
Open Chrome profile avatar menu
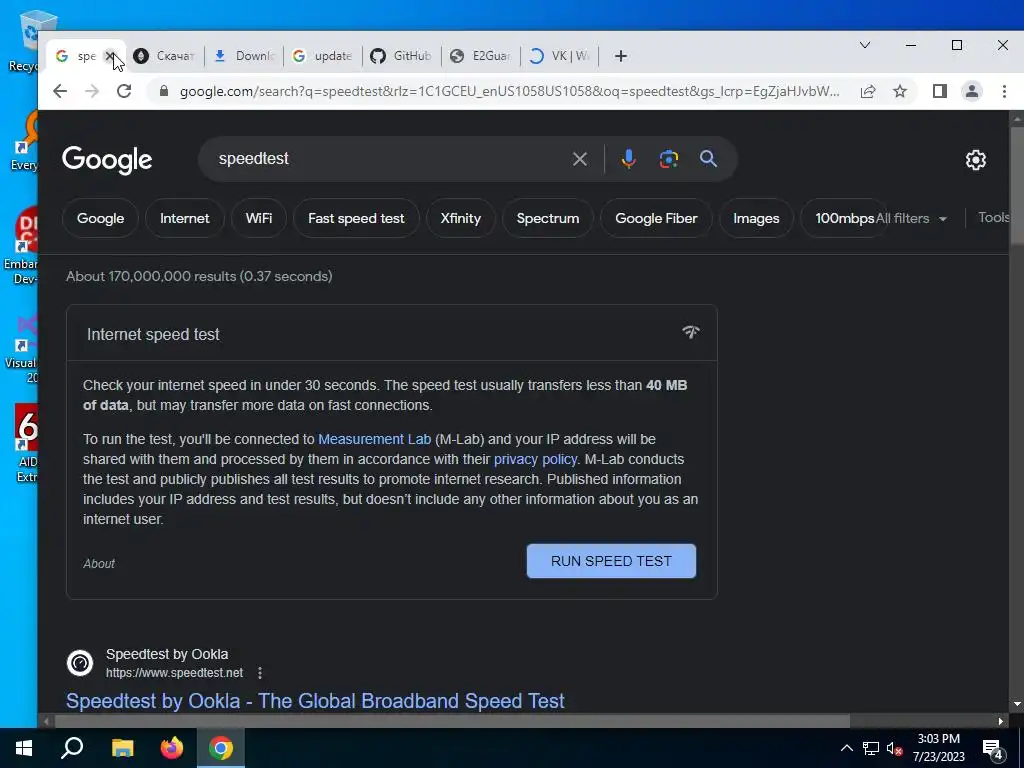[972, 91]
